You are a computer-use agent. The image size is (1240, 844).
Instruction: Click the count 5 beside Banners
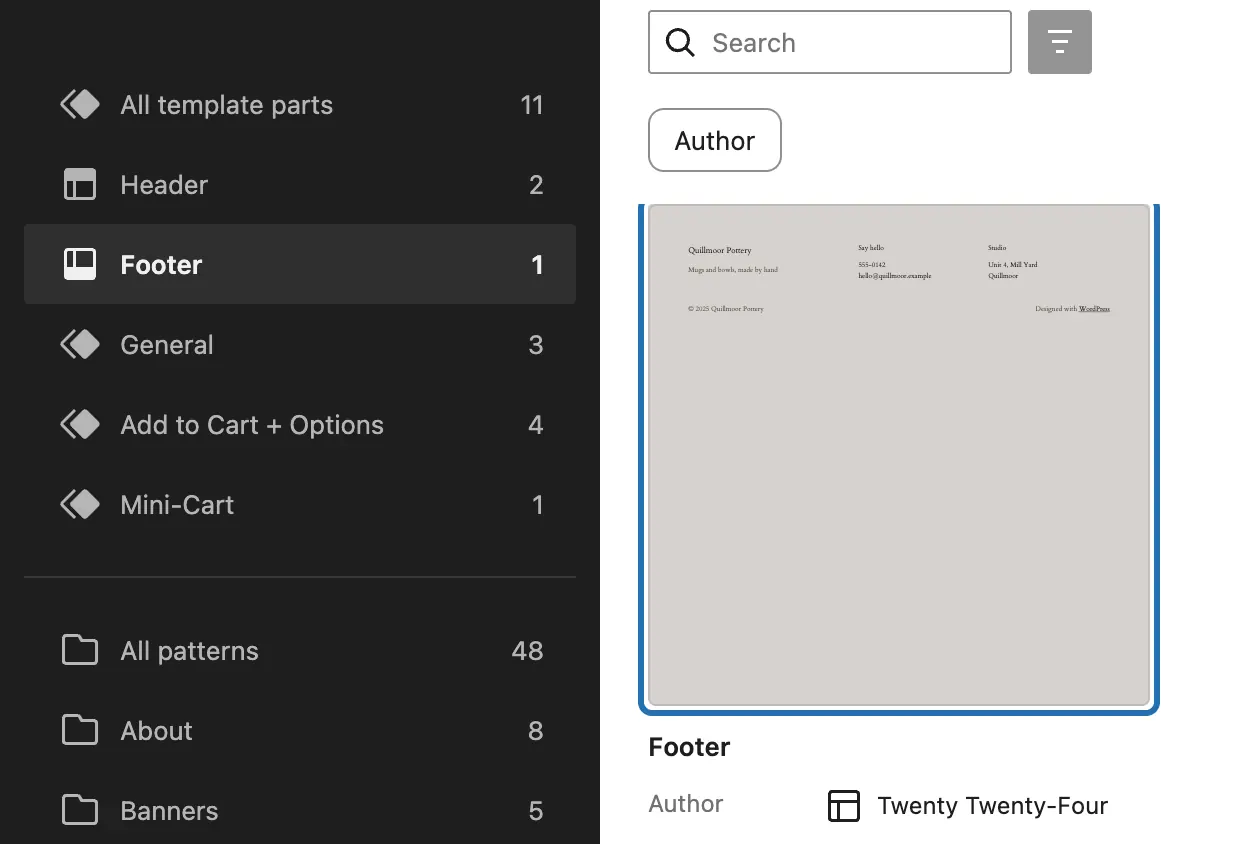click(x=536, y=811)
